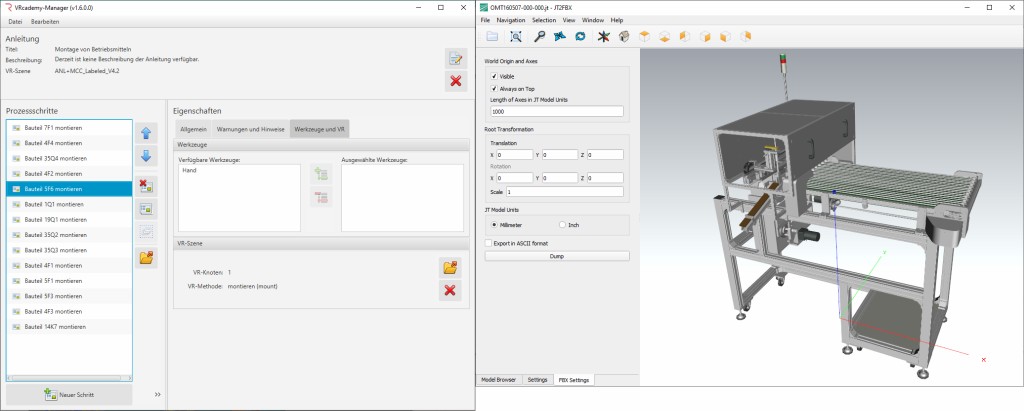
Task: Click the rotate/refresh view icon
Action: pyautogui.click(x=579, y=37)
